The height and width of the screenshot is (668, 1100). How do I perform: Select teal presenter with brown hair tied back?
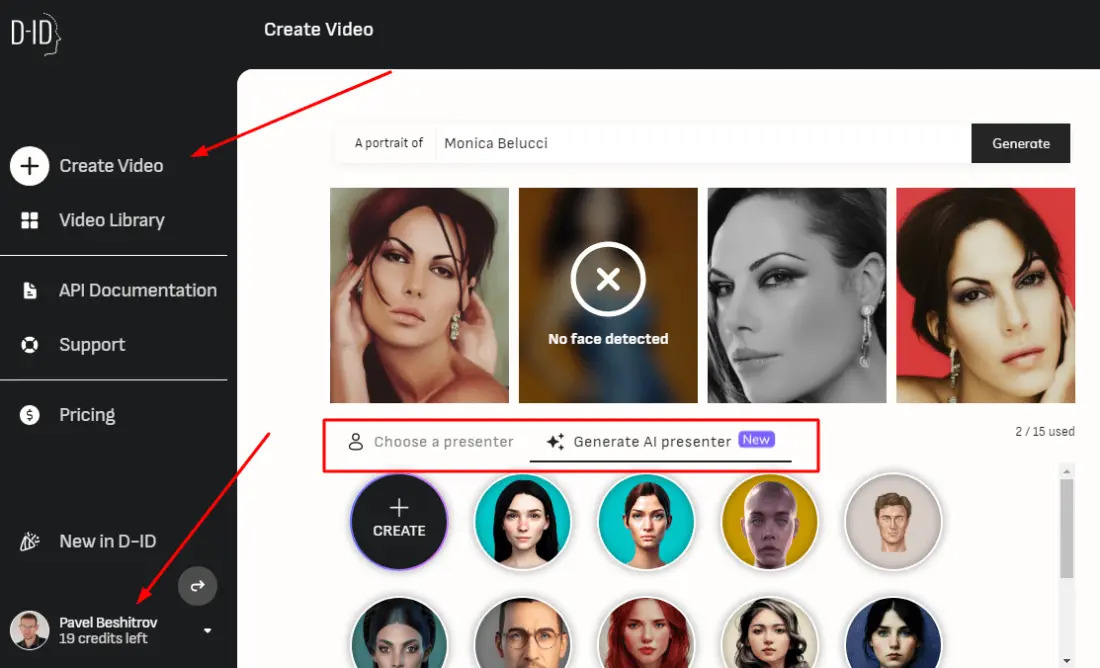(646, 521)
